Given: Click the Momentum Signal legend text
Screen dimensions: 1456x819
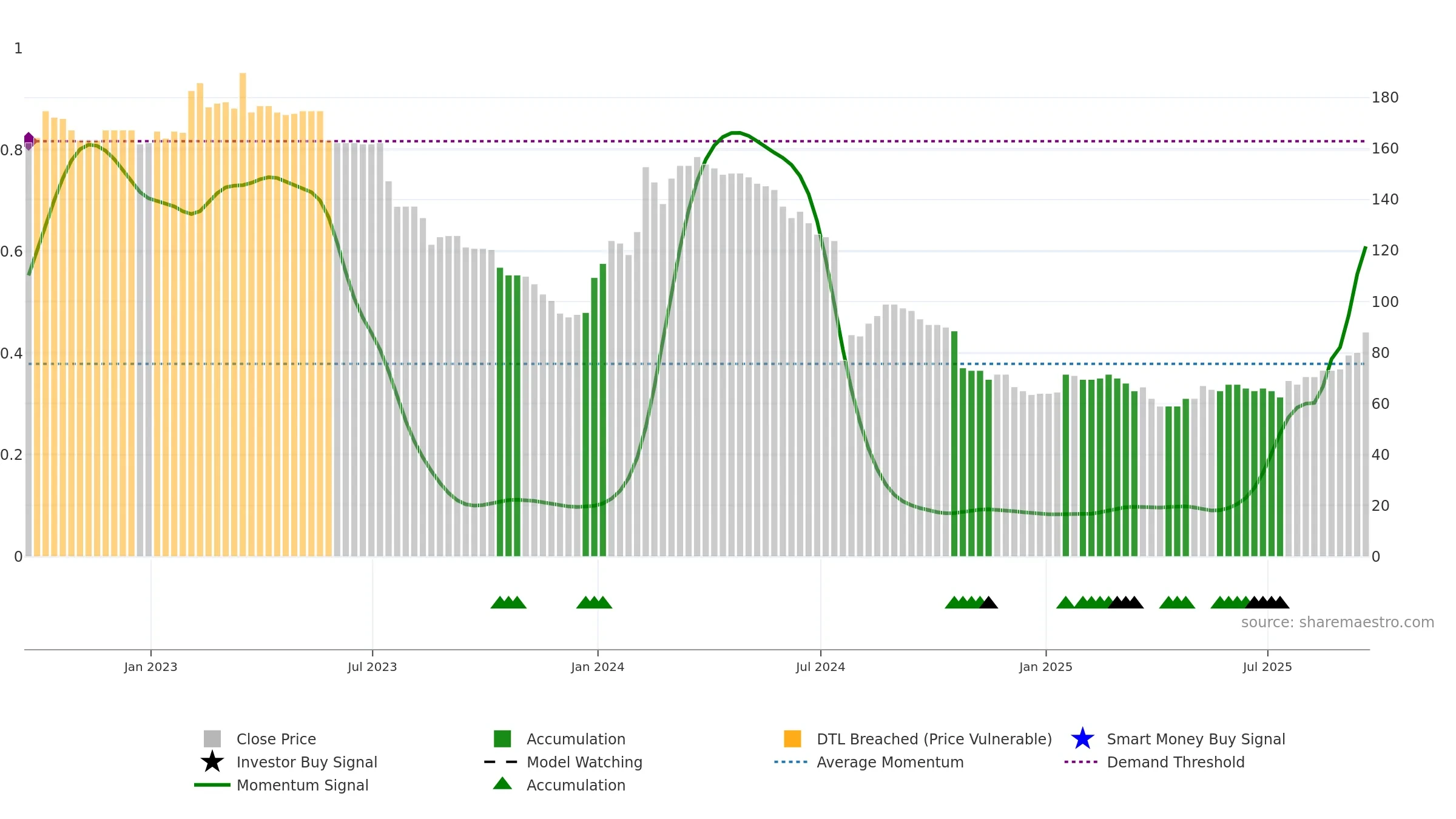Looking at the screenshot, I should coord(303,785).
